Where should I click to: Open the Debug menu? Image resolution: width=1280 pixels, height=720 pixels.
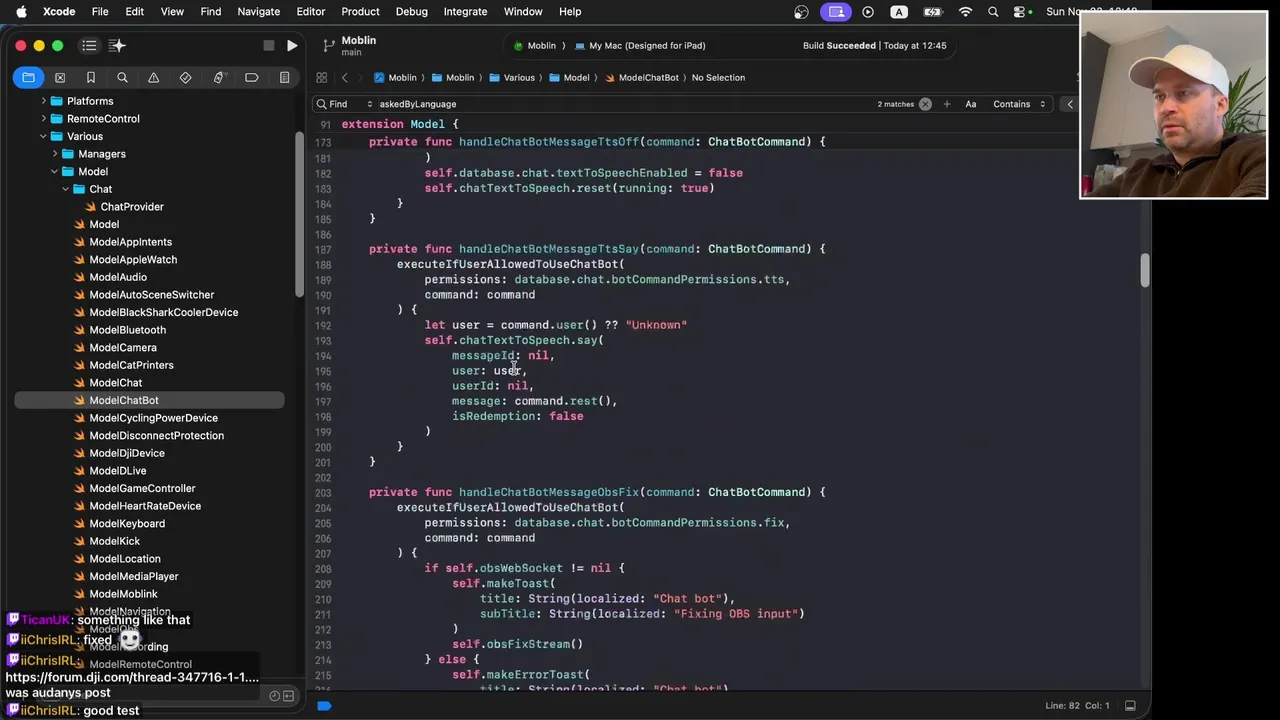411,11
